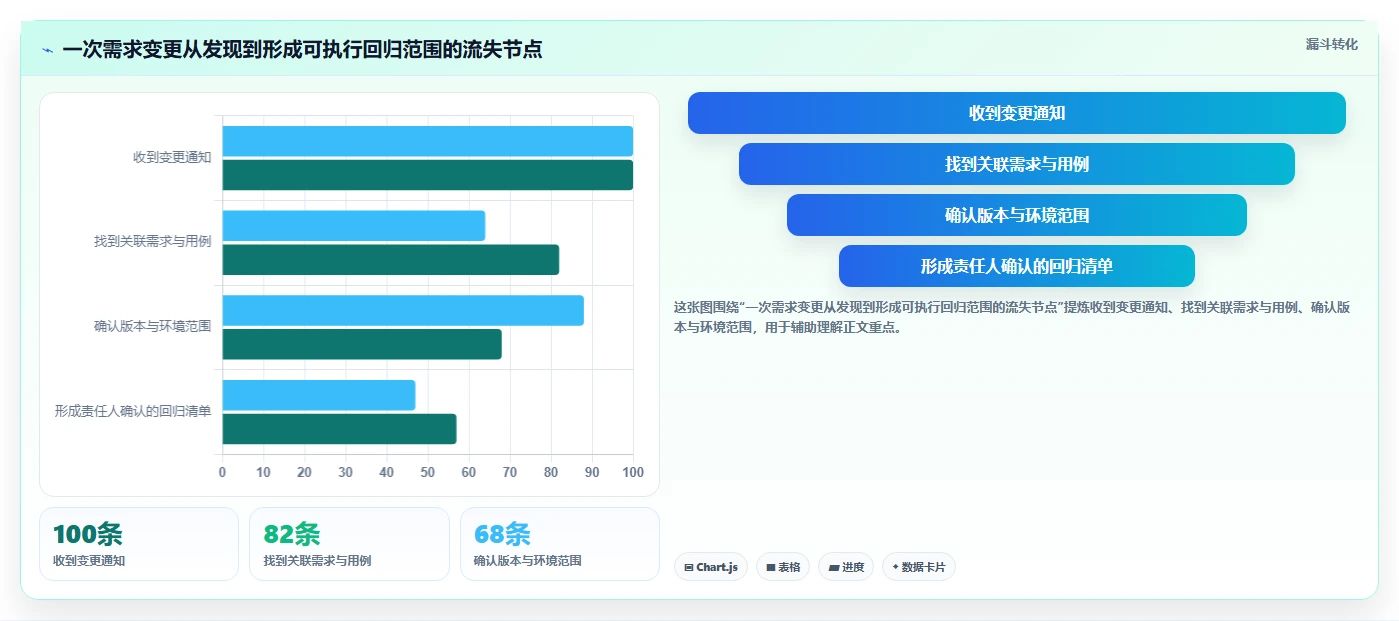
Task: Open the 68条 确认版本与环境范围 data card
Action: click(560, 544)
